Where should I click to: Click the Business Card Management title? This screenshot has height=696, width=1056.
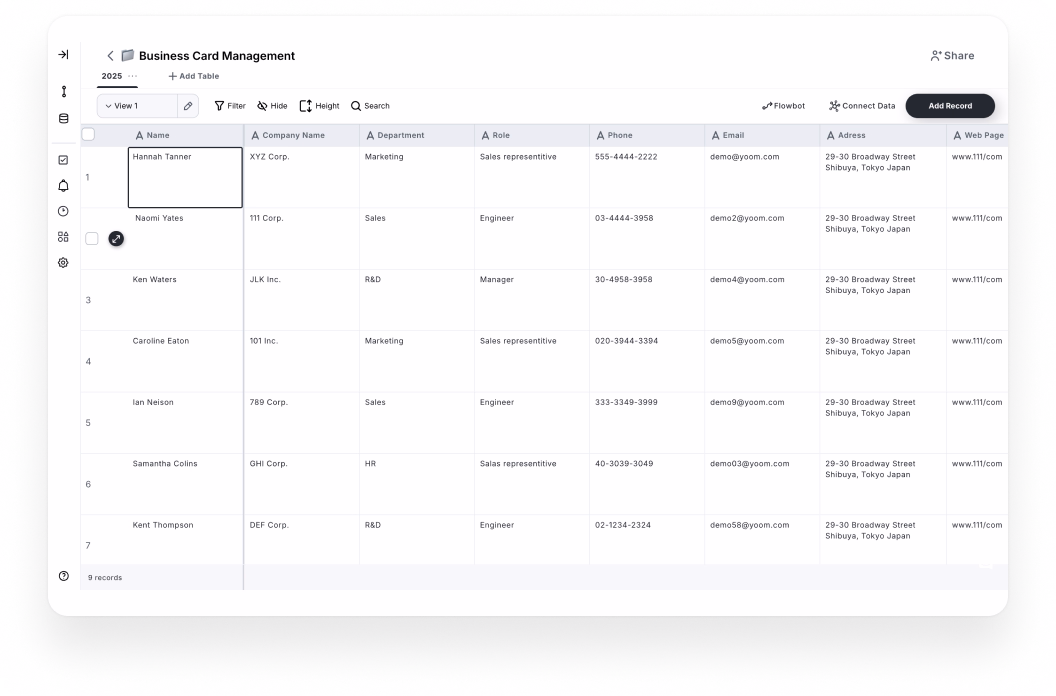pyautogui.click(x=217, y=56)
